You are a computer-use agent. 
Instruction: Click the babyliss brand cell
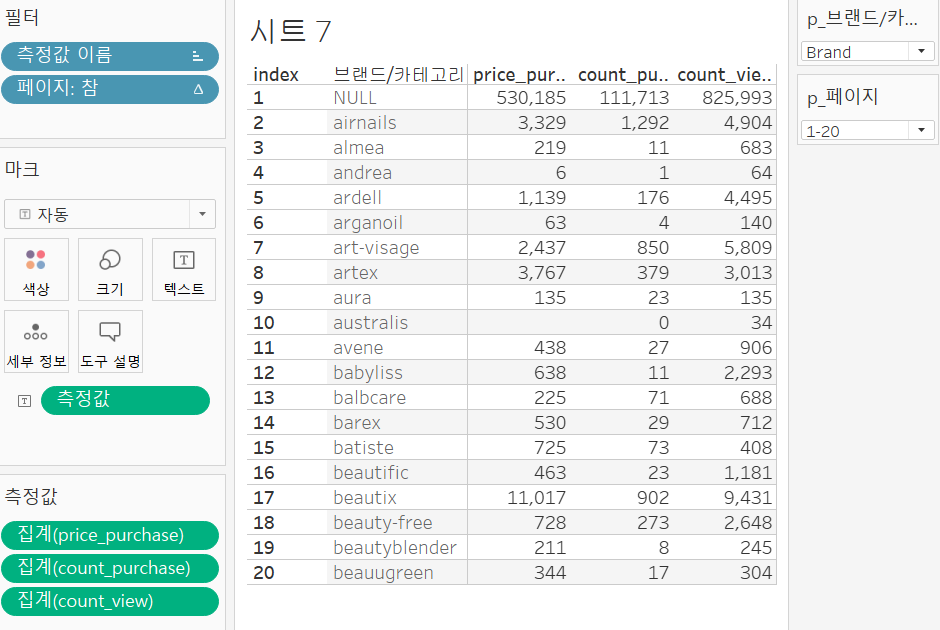coord(367,373)
